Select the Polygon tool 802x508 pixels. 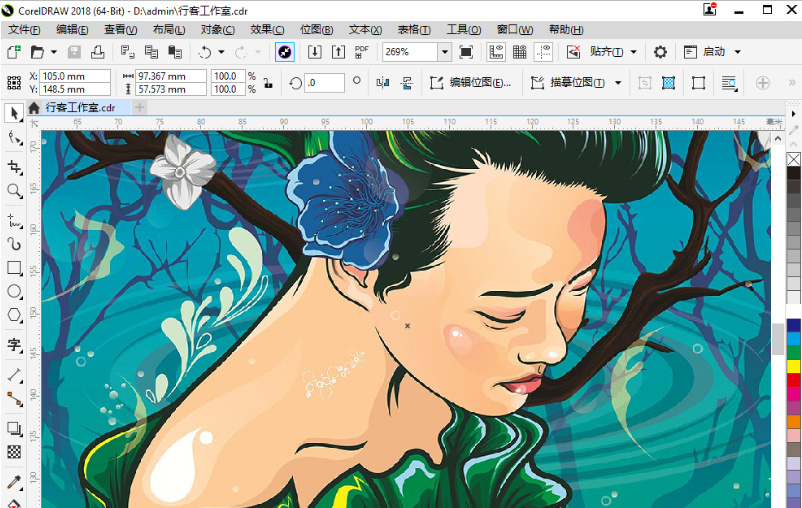click(14, 315)
